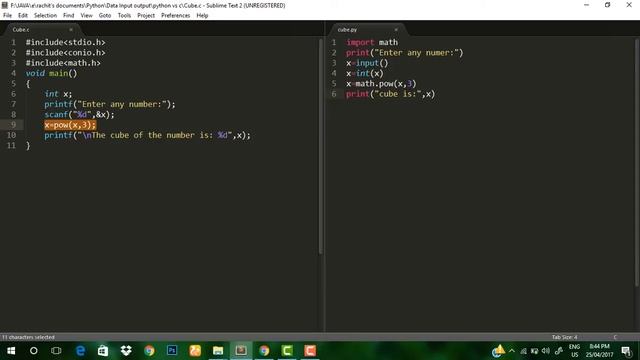Click the ENG US language indicator

click(574, 351)
